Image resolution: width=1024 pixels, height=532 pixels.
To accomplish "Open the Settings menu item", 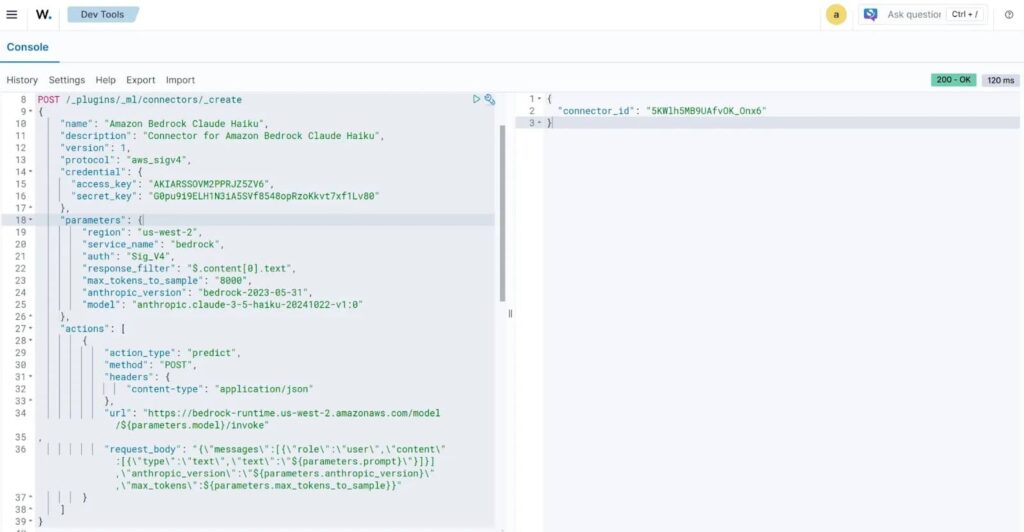I will point(67,80).
